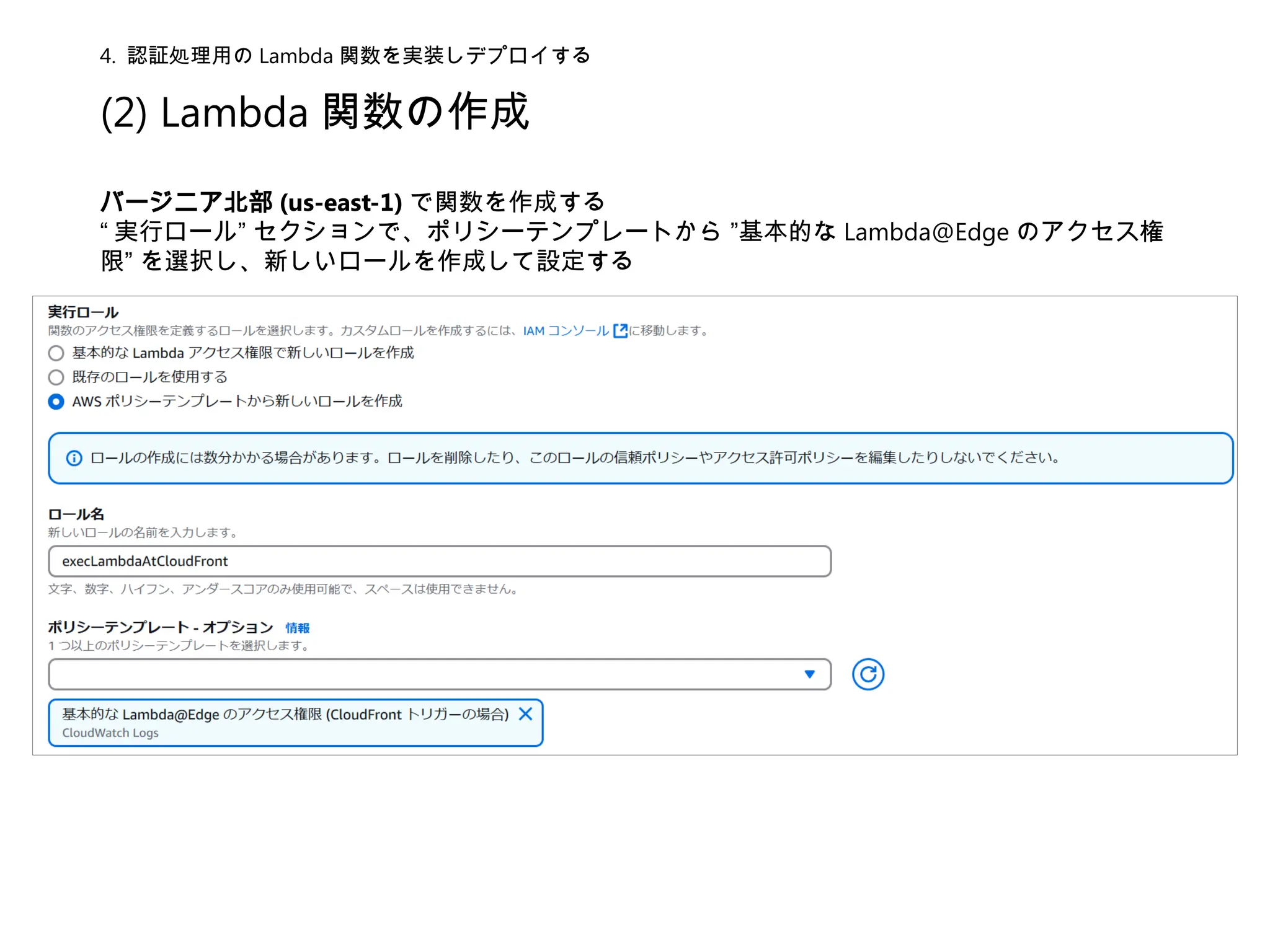Click the CloudWatch Logs label in the tag
The image size is (1270, 952).
[110, 733]
